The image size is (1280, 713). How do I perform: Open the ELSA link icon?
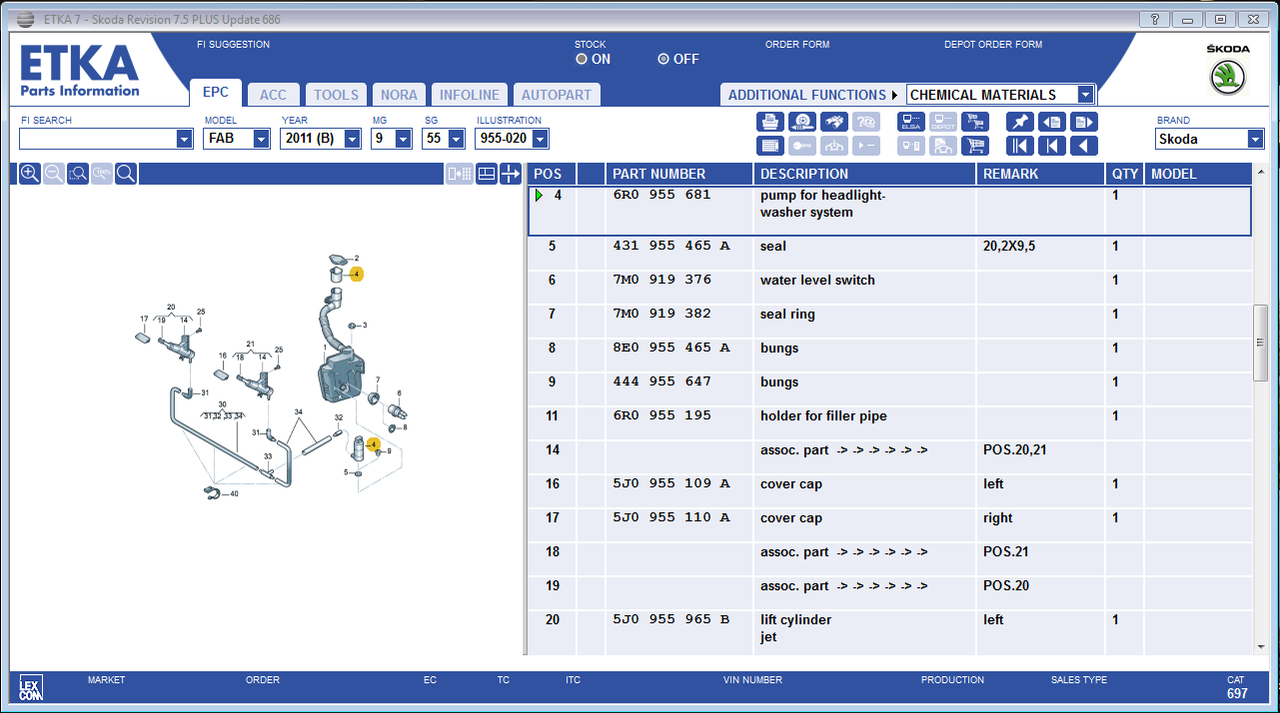(x=911, y=122)
